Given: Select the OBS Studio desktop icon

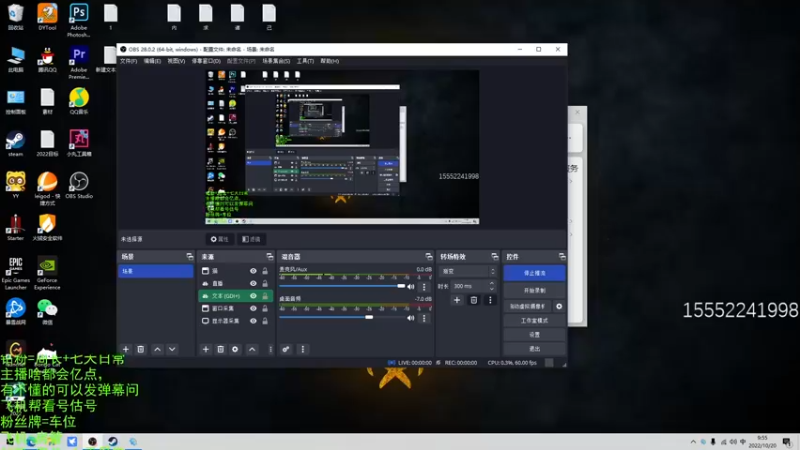Looking at the screenshot, I should pyautogui.click(x=79, y=186).
